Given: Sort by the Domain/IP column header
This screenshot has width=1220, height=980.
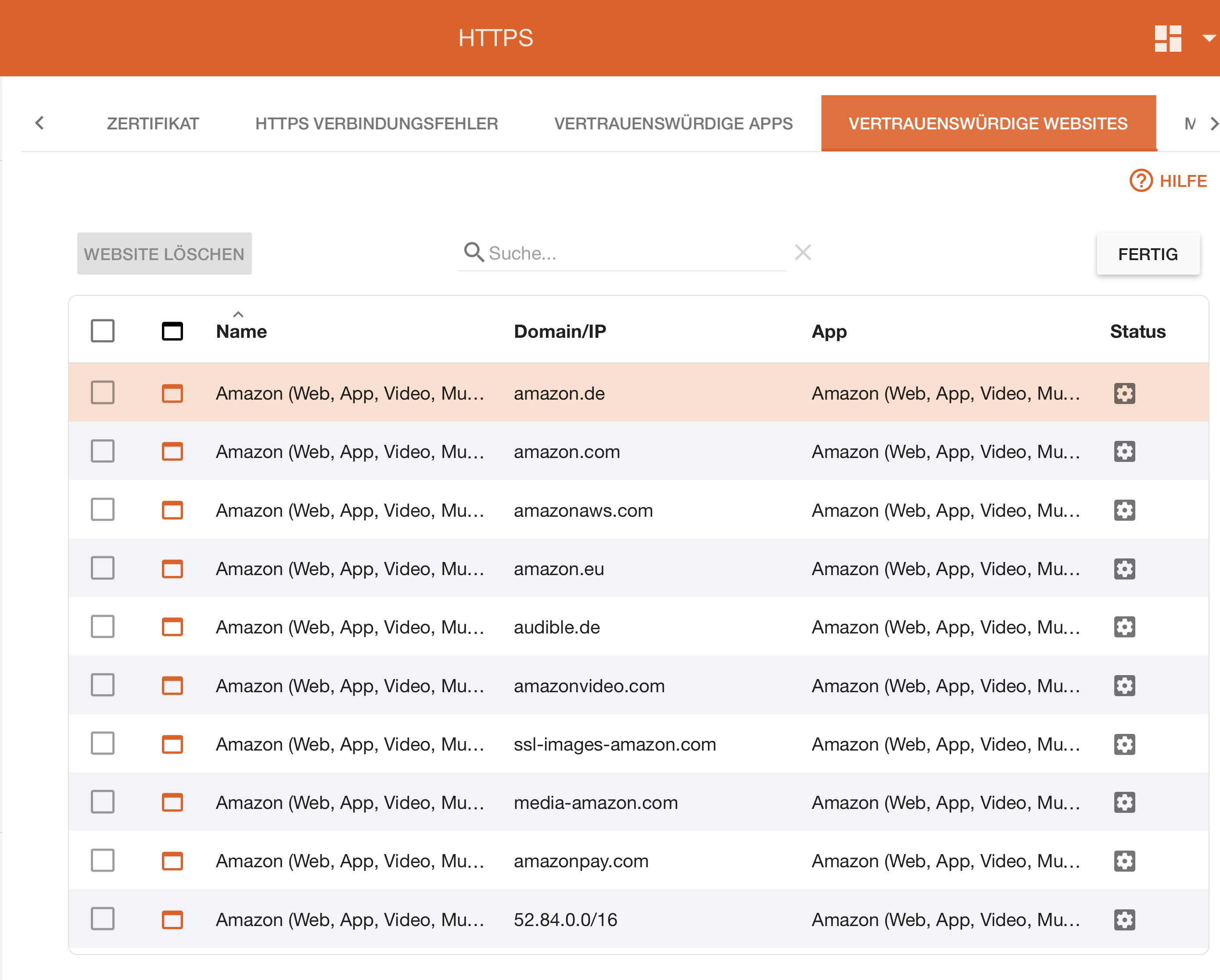Looking at the screenshot, I should pos(560,331).
